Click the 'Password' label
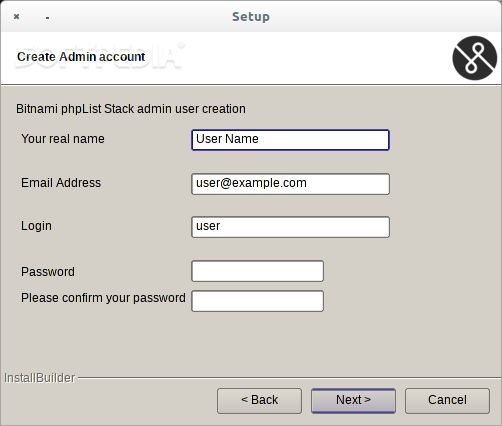Image resolution: width=502 pixels, height=426 pixels. [x=48, y=272]
